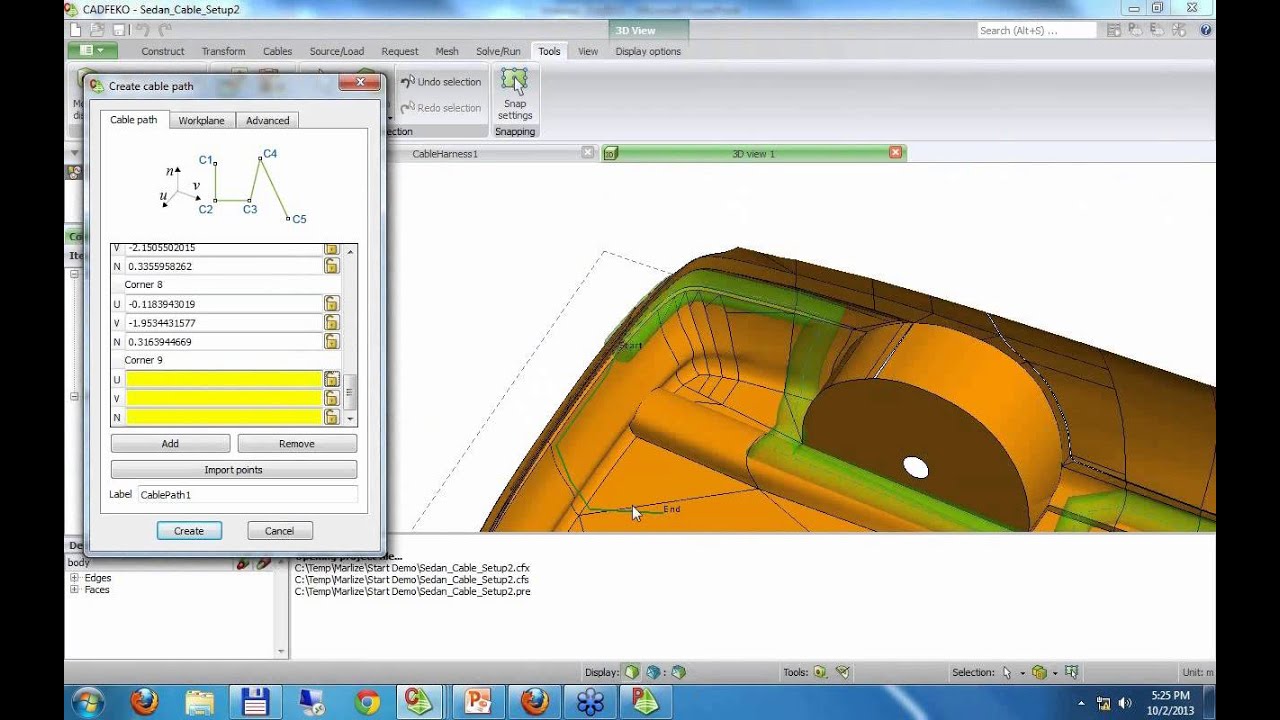The image size is (1280, 720).
Task: Toggle lock on Corner 8 N coordinate
Action: (x=331, y=342)
